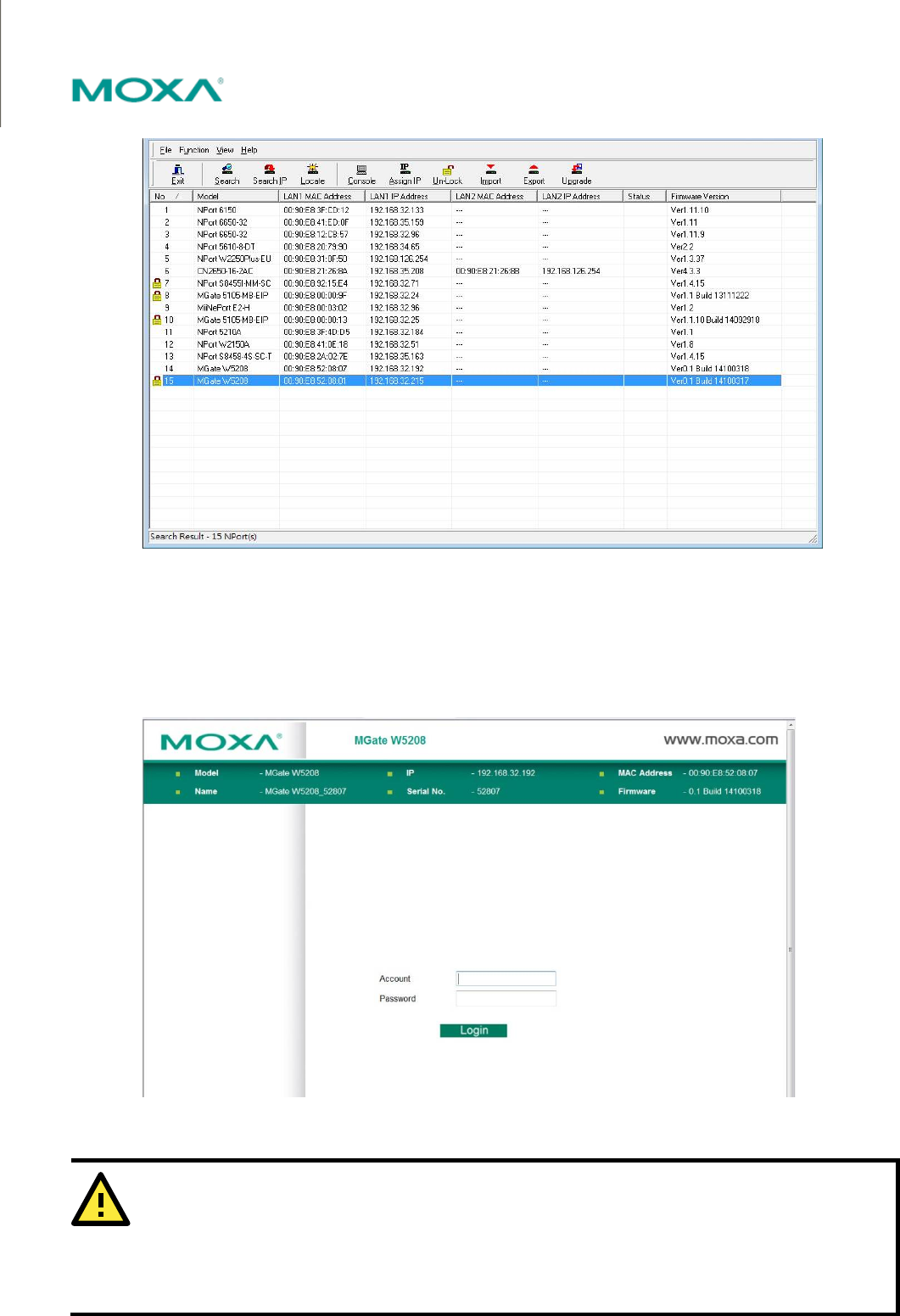Viewport: 900px width, 1316px height.
Task: Click lock icon on row 8
Action: click(157, 295)
